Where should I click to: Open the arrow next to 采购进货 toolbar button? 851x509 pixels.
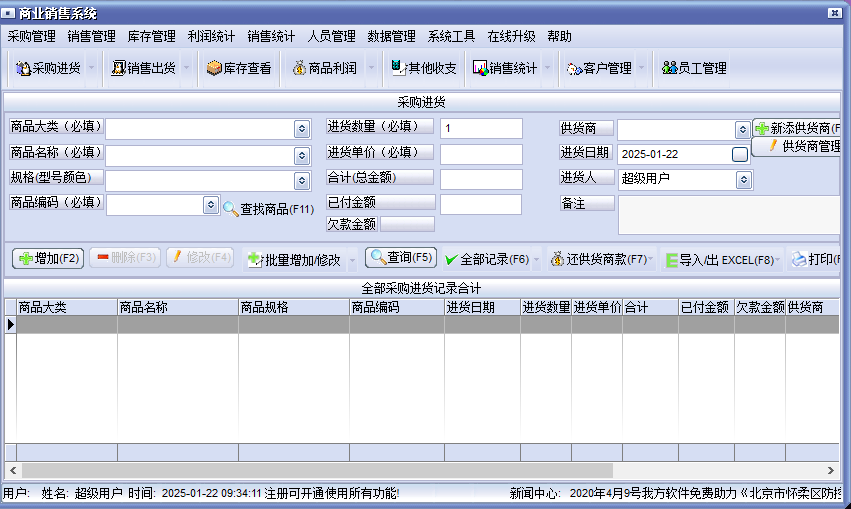(91, 68)
